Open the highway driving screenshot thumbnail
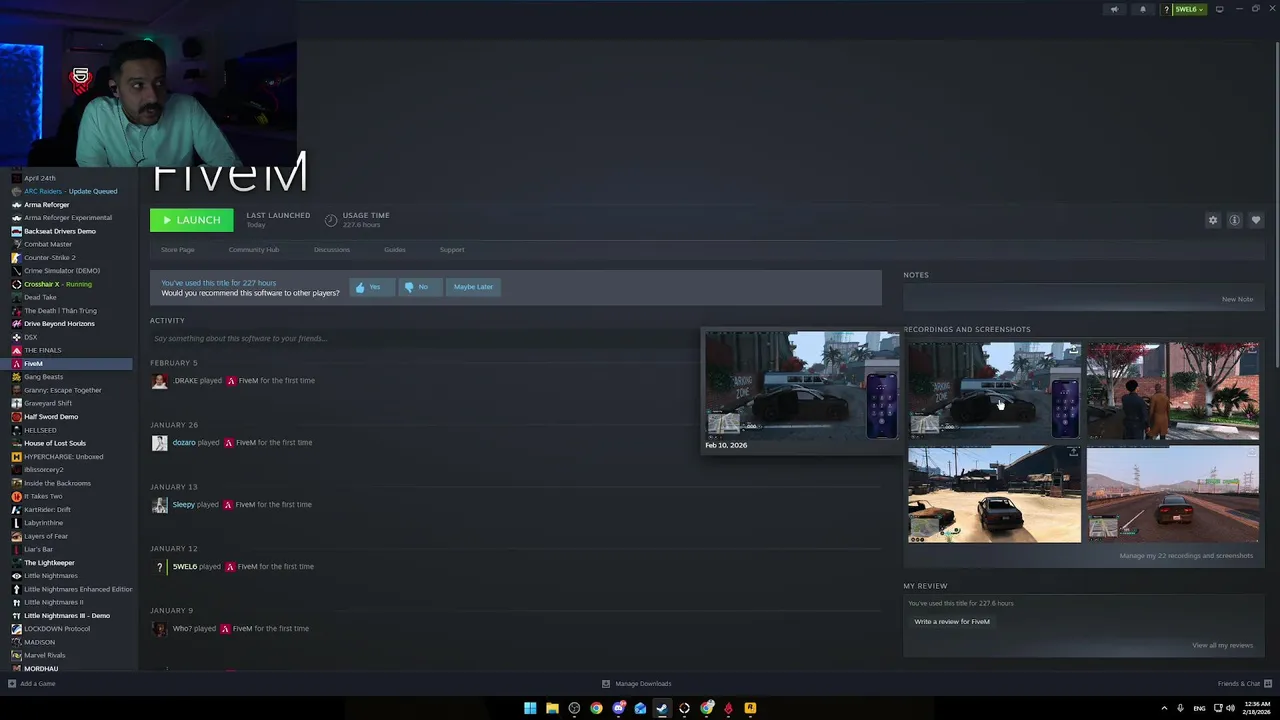Screen dimensions: 1280x720 pyautogui.click(x=1173, y=495)
